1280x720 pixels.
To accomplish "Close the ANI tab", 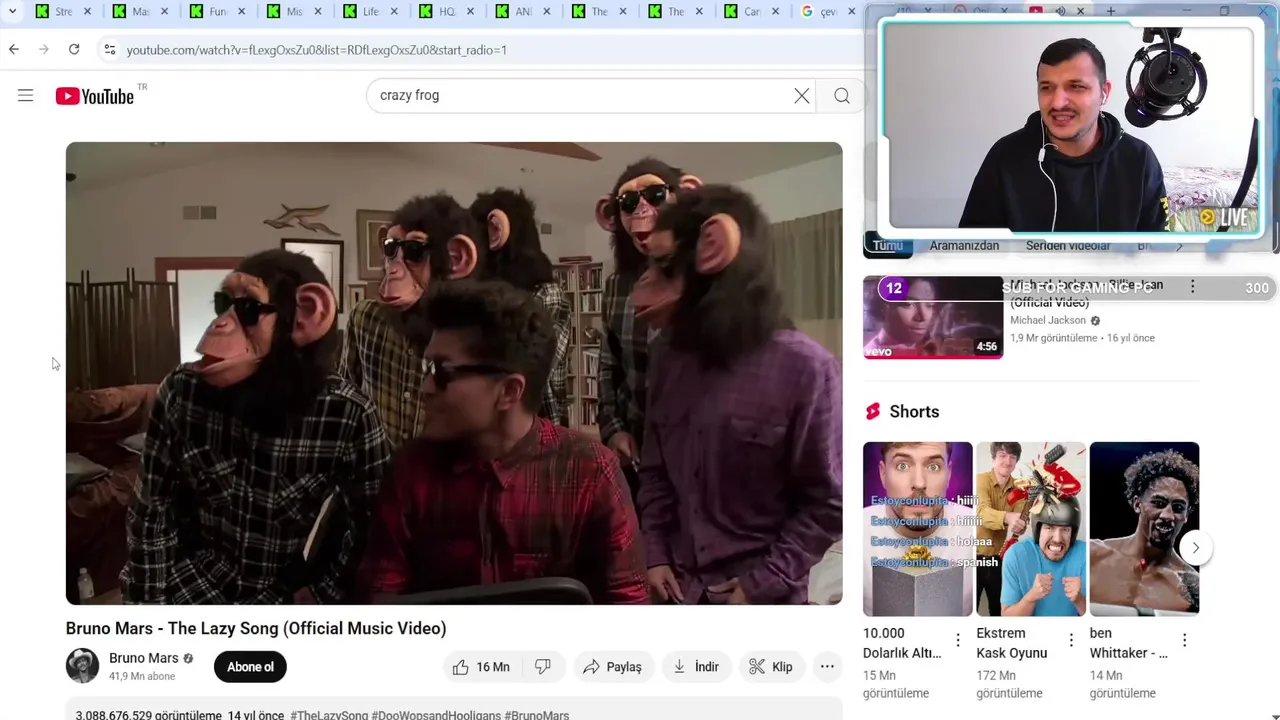I will pos(548,12).
